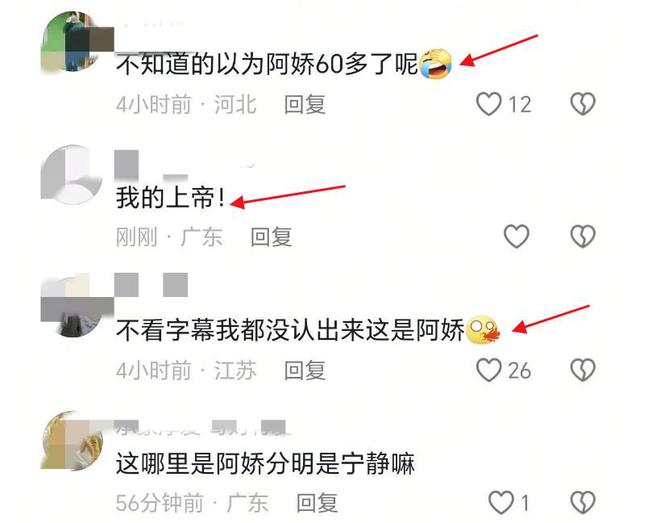The image size is (660, 523).
Task: Dislike the Hebei user's comment
Action: [583, 104]
